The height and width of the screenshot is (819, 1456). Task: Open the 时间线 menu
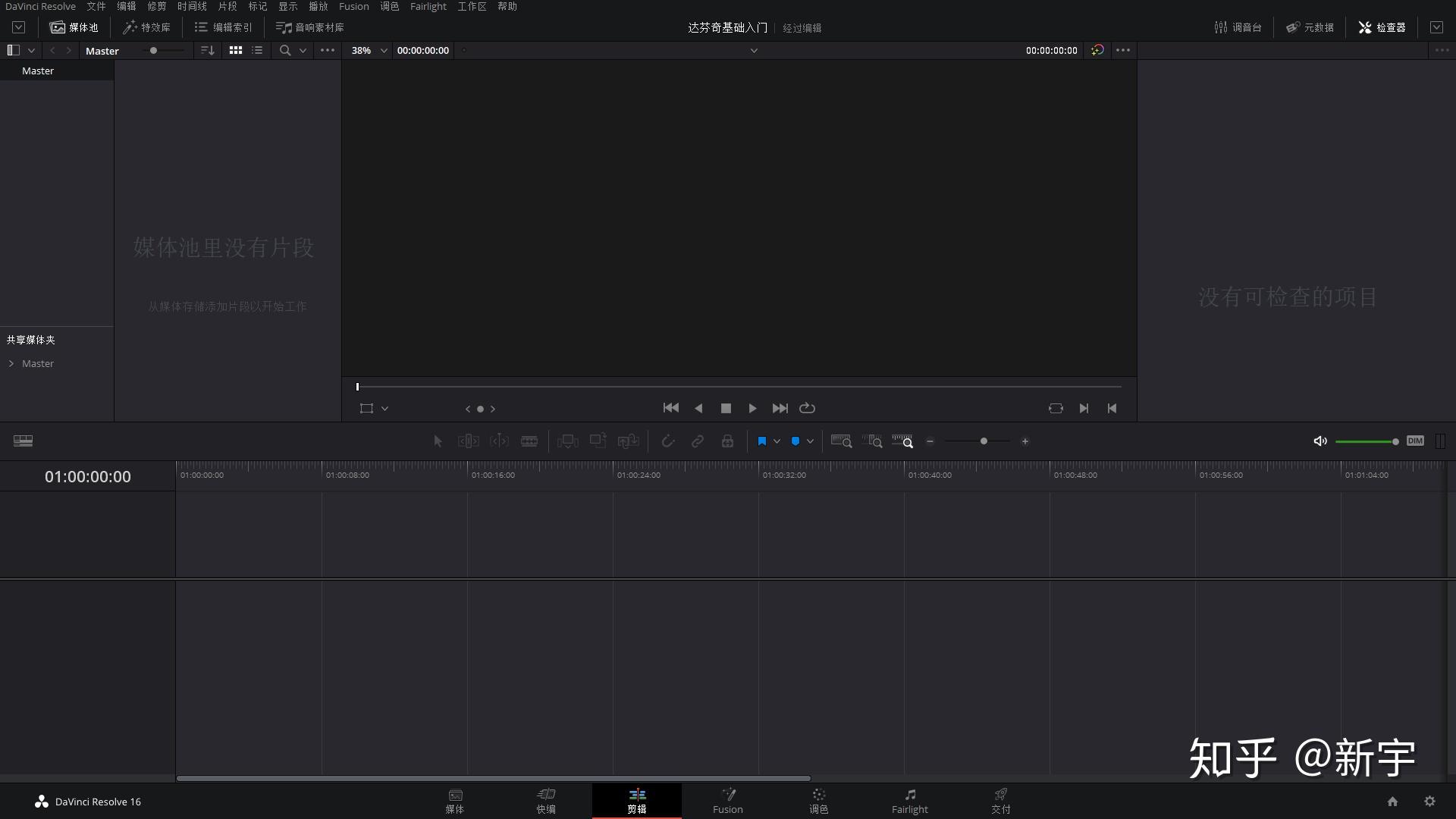(192, 6)
